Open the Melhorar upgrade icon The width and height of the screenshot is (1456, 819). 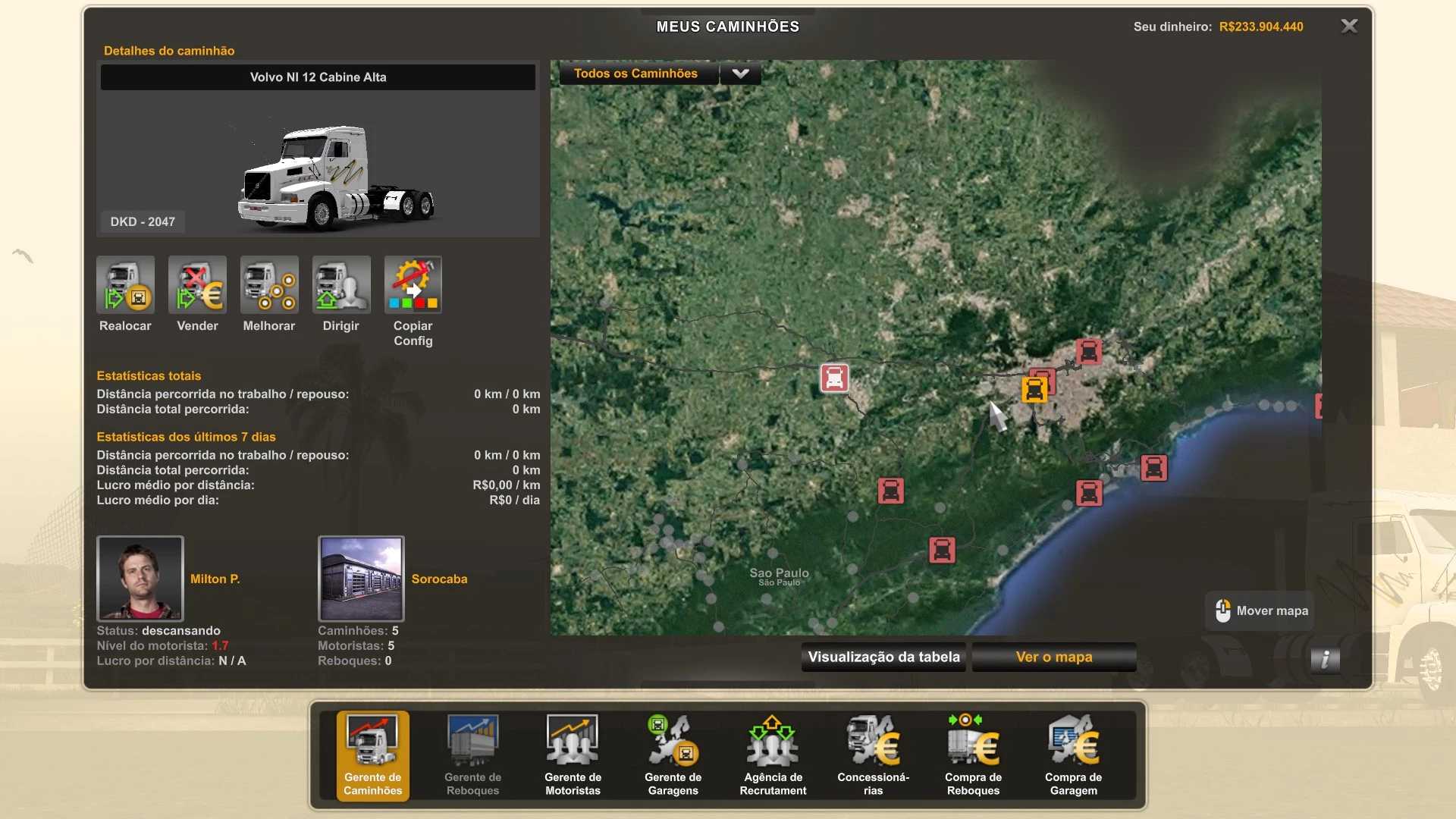coord(269,285)
